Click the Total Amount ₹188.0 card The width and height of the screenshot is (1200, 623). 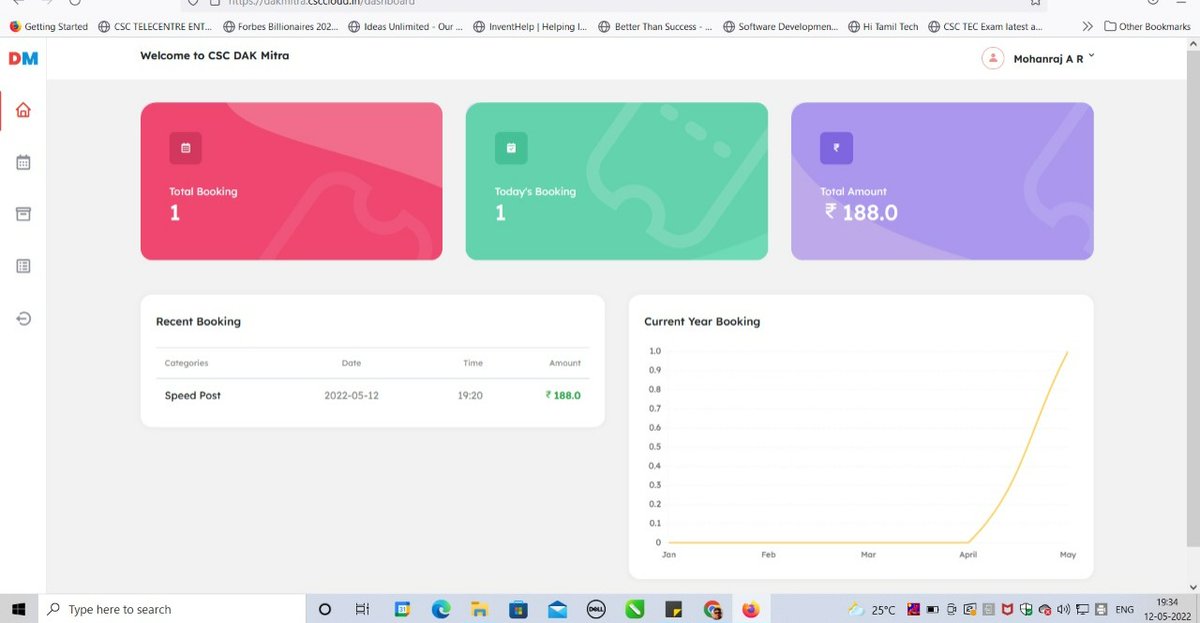coord(942,181)
